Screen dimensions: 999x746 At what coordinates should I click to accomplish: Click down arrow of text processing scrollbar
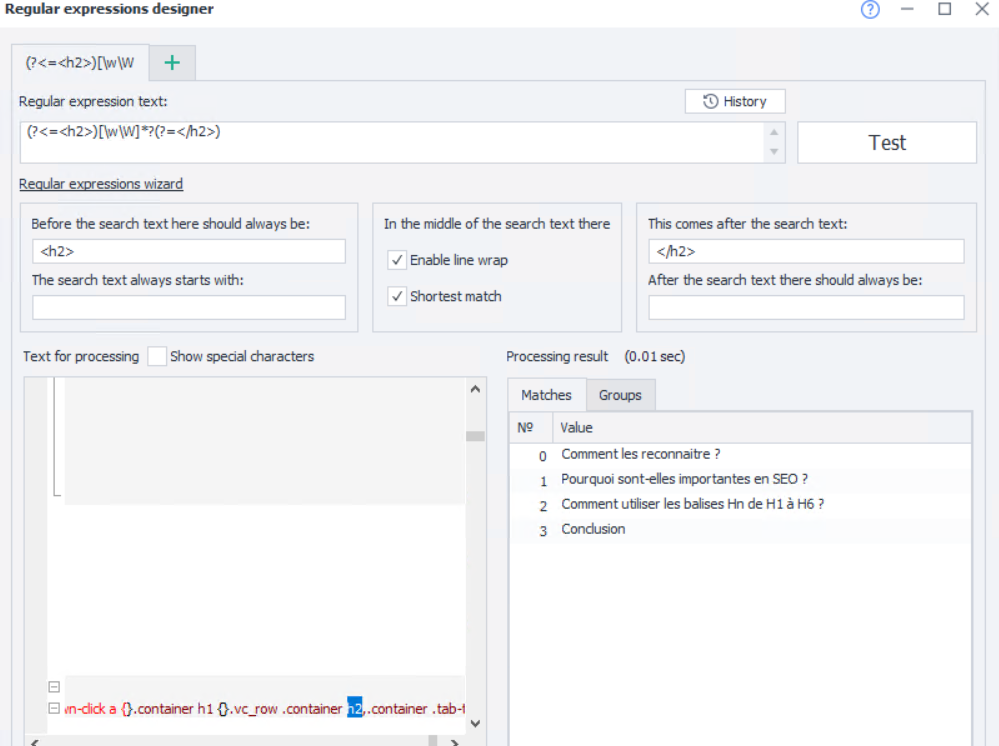pyautogui.click(x=475, y=723)
